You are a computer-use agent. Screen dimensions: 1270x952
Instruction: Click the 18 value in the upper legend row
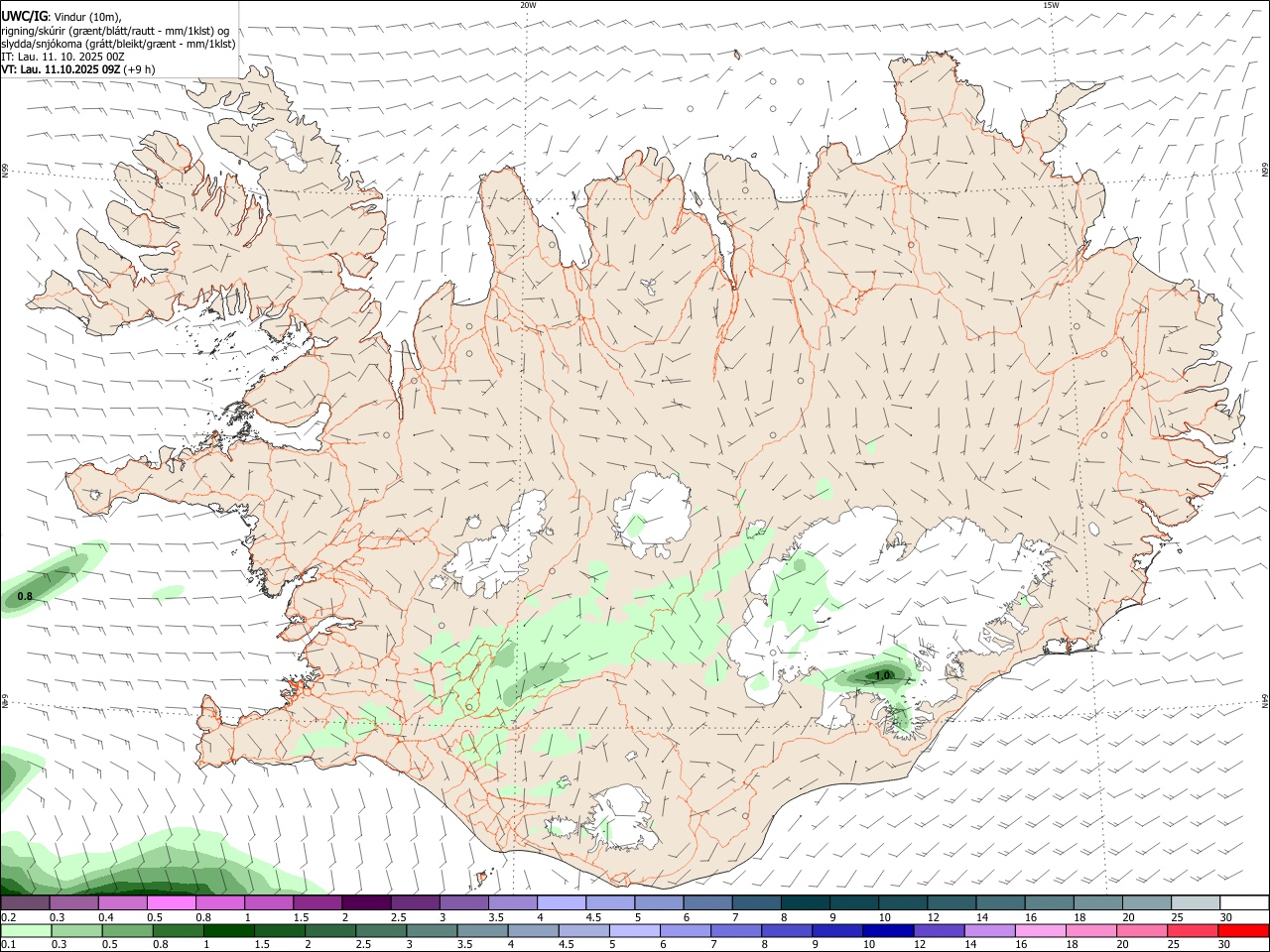1080,917
